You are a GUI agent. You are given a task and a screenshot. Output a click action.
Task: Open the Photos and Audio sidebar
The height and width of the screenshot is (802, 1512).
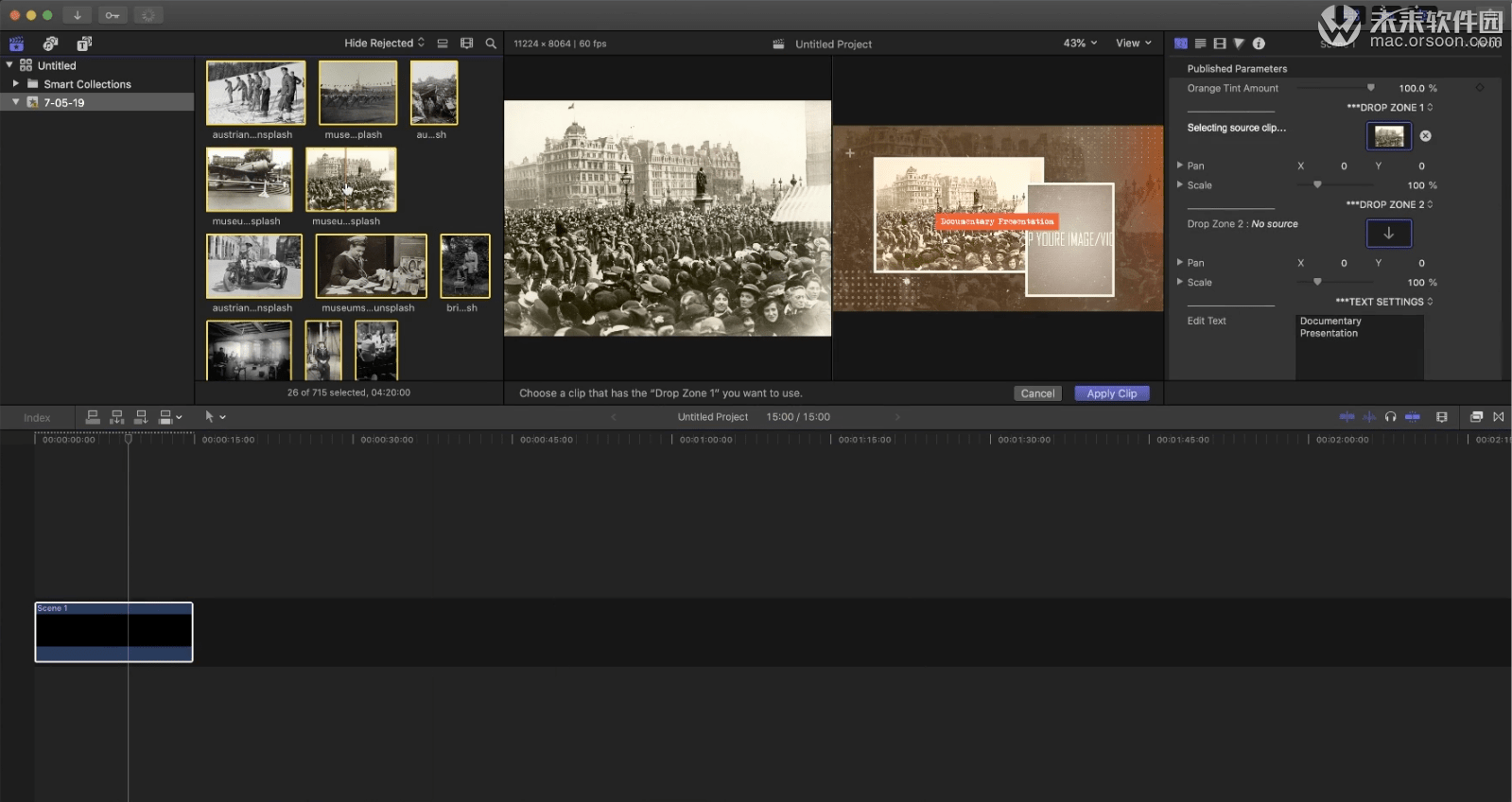(x=50, y=44)
